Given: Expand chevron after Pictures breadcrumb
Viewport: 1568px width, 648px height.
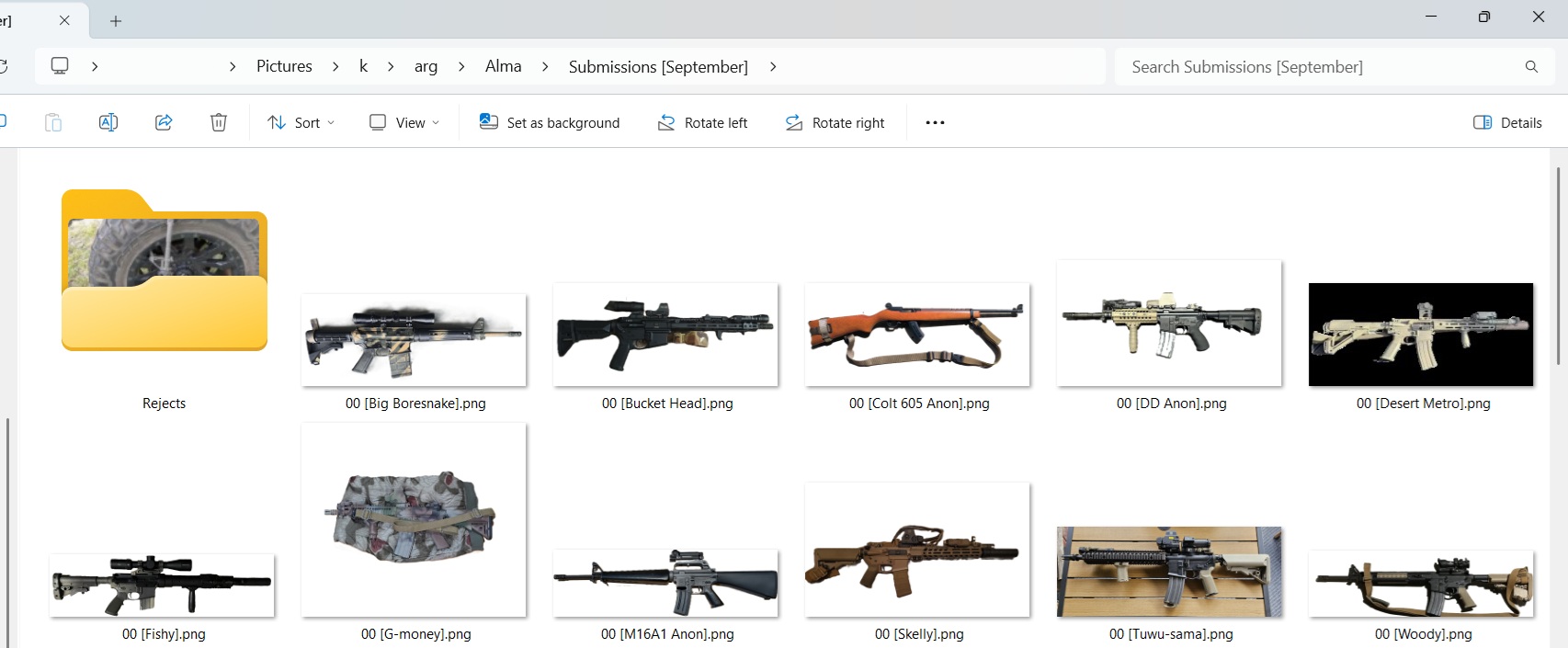Looking at the screenshot, I should pyautogui.click(x=335, y=66).
